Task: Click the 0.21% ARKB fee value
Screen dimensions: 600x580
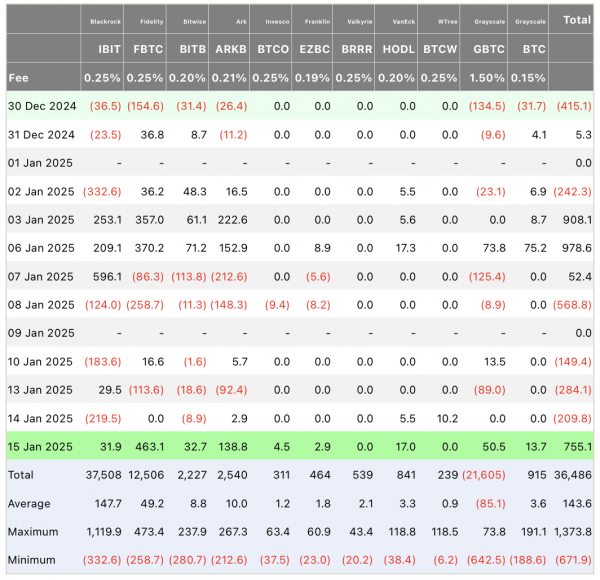Action: 229,78
